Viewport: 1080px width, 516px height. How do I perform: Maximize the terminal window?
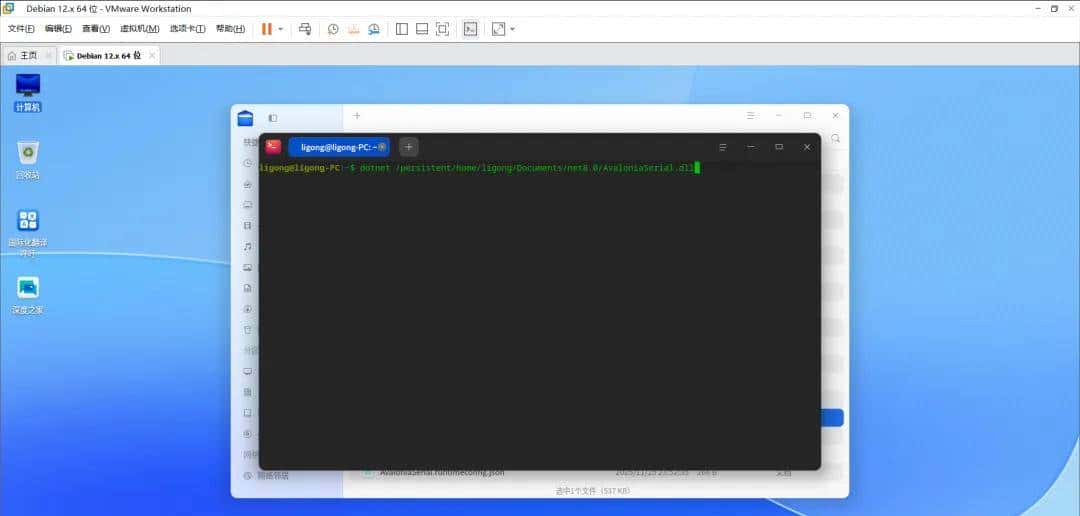click(779, 147)
